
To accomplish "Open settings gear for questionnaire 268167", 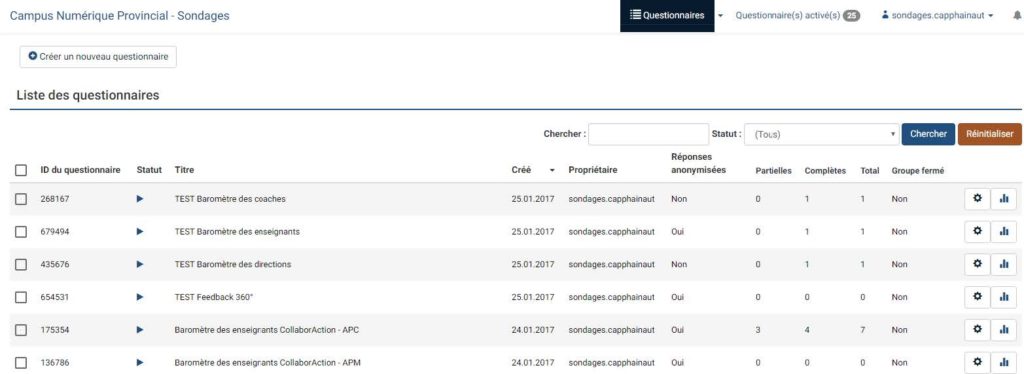I will click(x=977, y=199).
